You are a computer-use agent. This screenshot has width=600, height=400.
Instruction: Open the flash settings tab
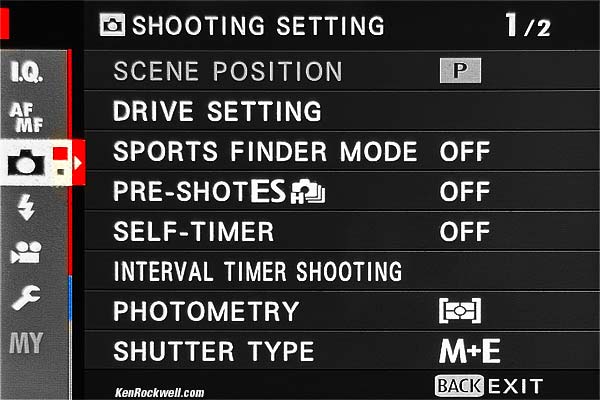(26, 210)
